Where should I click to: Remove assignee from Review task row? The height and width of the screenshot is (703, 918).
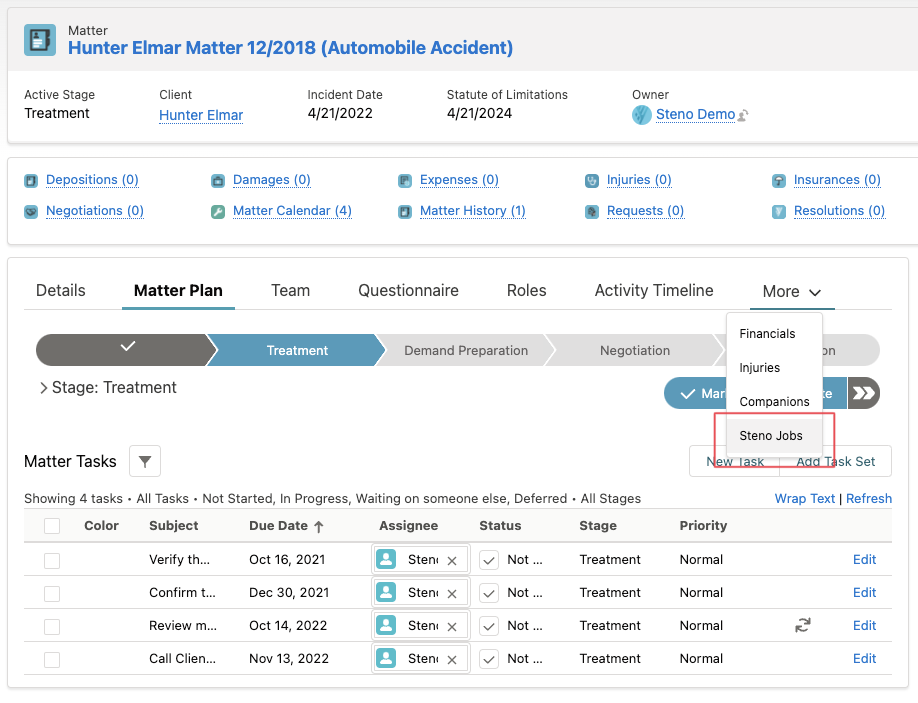[x=452, y=627]
